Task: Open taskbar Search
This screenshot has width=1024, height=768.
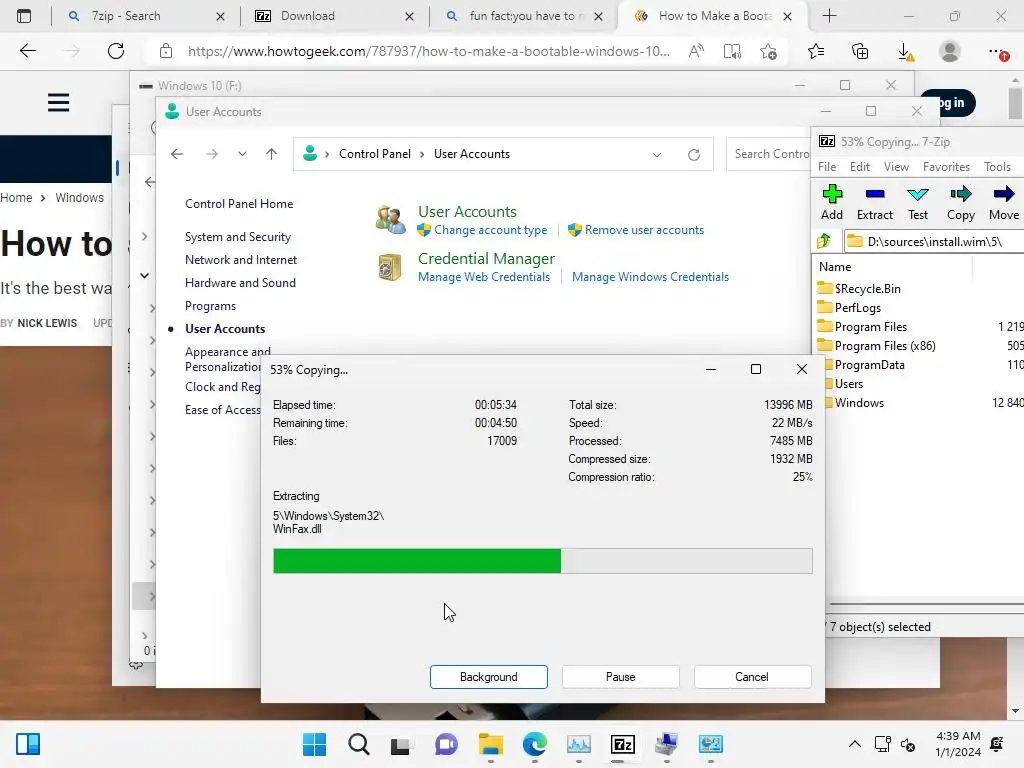Action: click(x=359, y=744)
